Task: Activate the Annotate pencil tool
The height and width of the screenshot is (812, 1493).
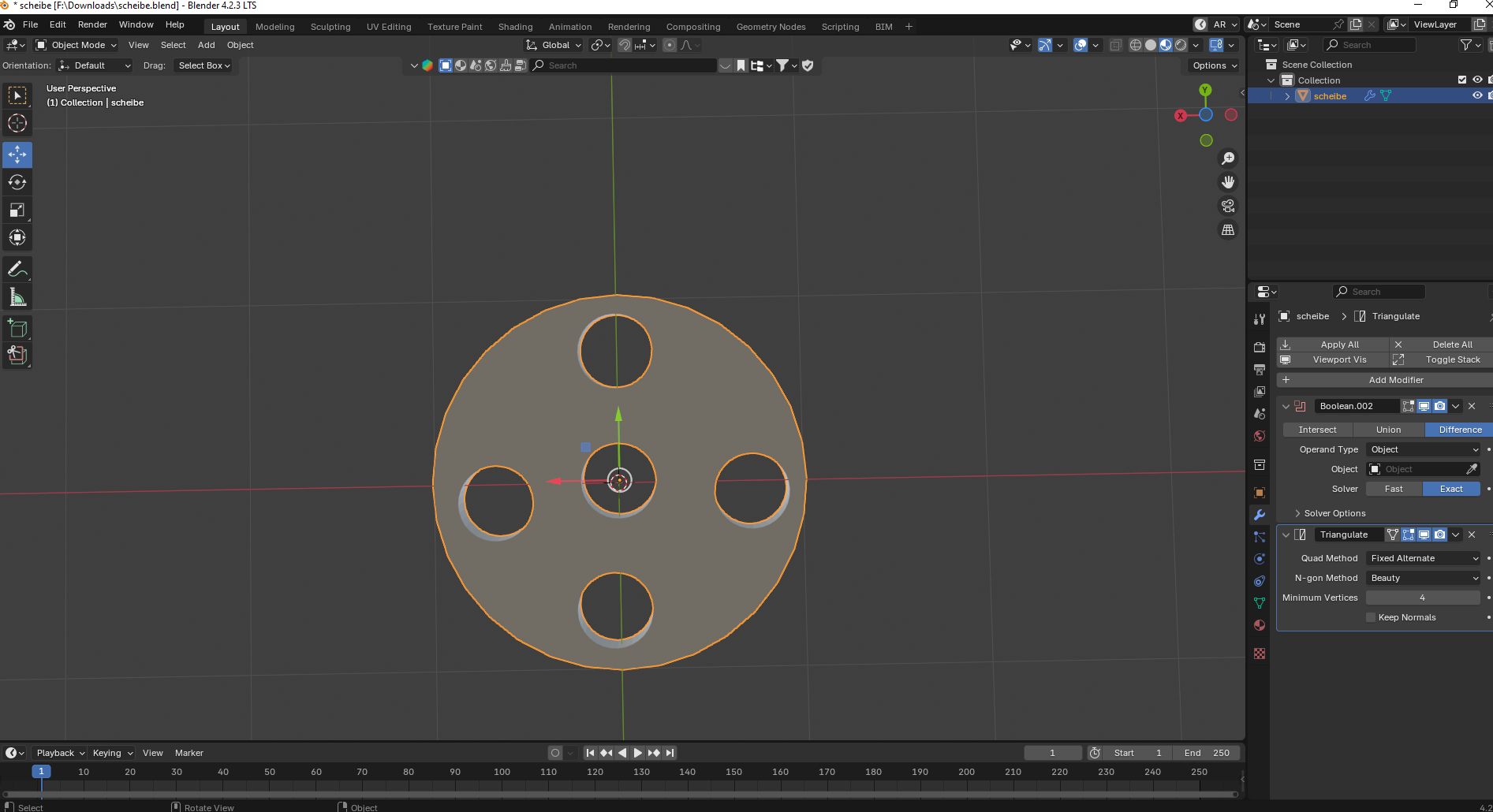Action: [x=17, y=269]
